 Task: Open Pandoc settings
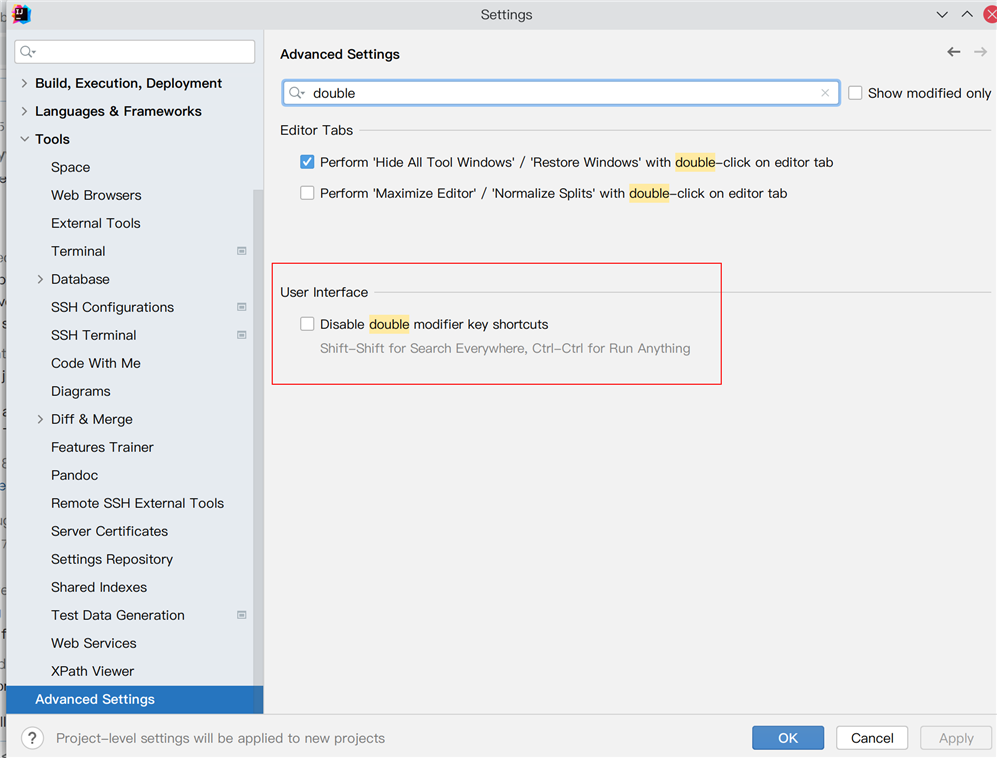pos(74,475)
